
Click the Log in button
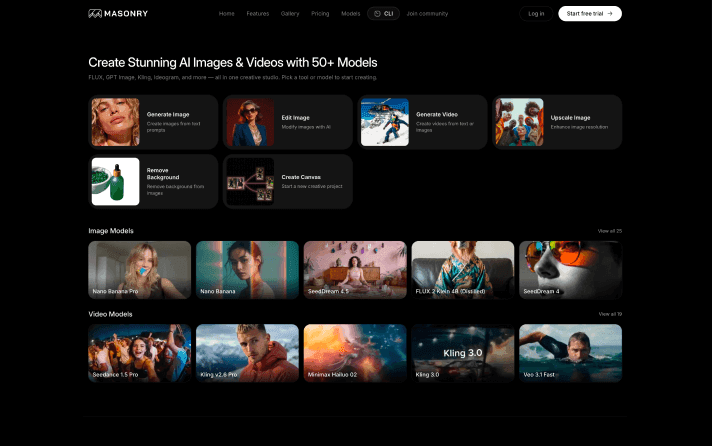tap(536, 14)
